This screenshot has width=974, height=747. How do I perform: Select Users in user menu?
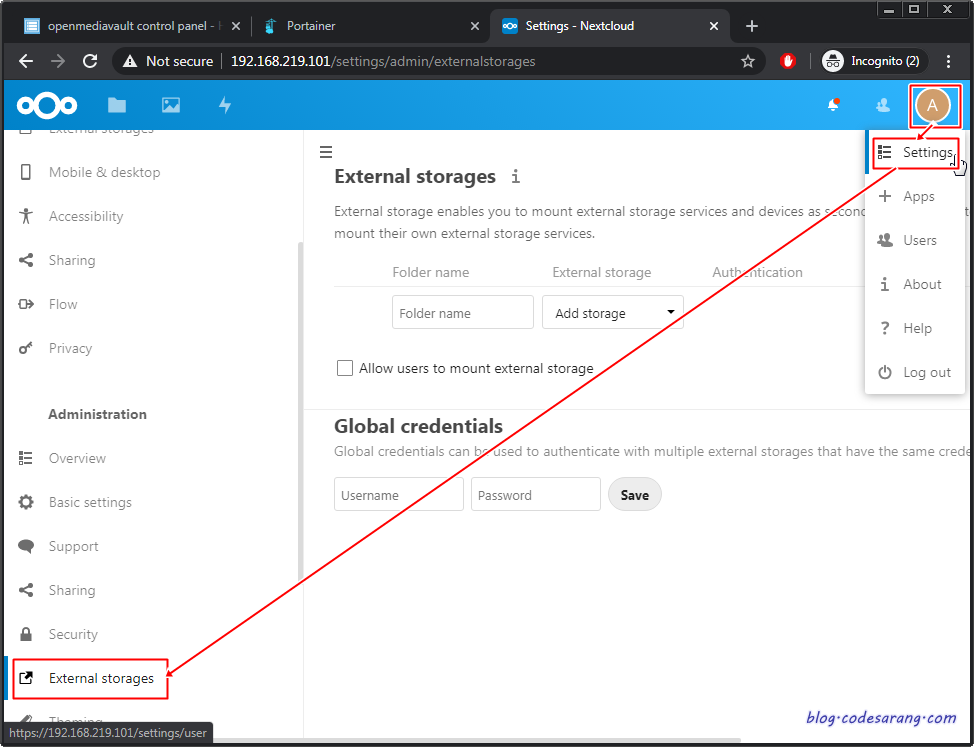coord(915,240)
